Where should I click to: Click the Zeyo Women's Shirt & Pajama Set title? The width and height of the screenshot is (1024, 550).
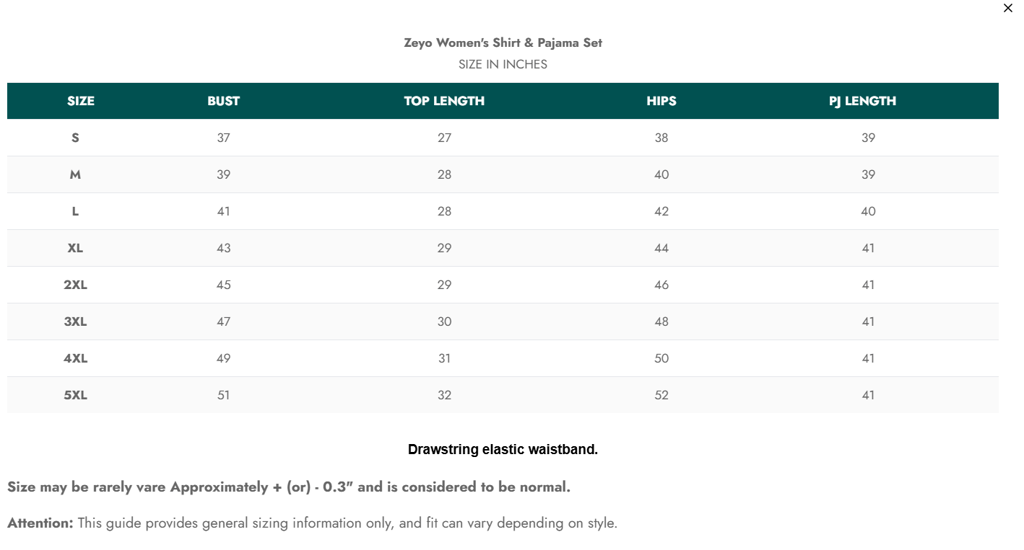click(x=502, y=43)
